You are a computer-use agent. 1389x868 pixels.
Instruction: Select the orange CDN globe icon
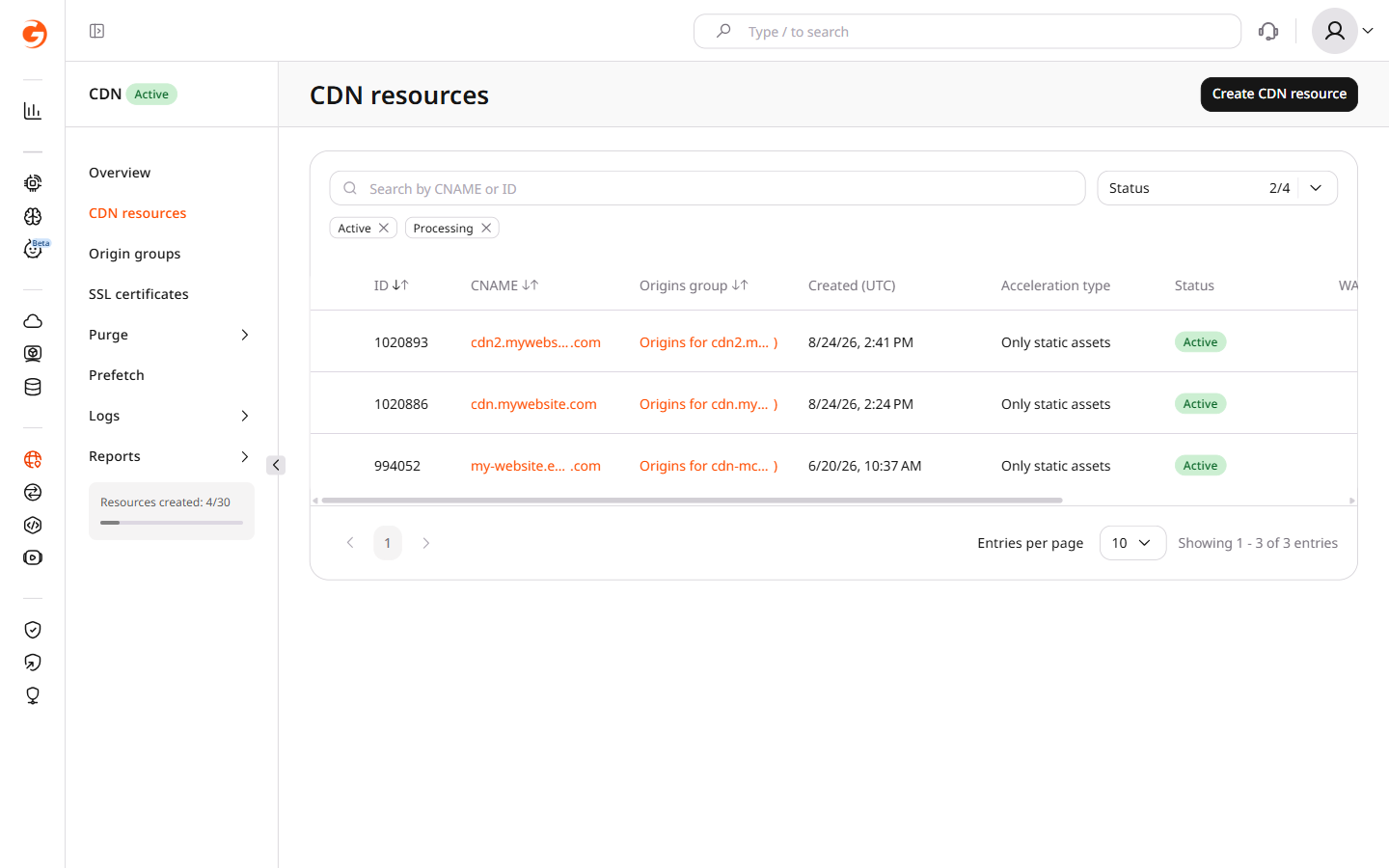click(x=33, y=460)
